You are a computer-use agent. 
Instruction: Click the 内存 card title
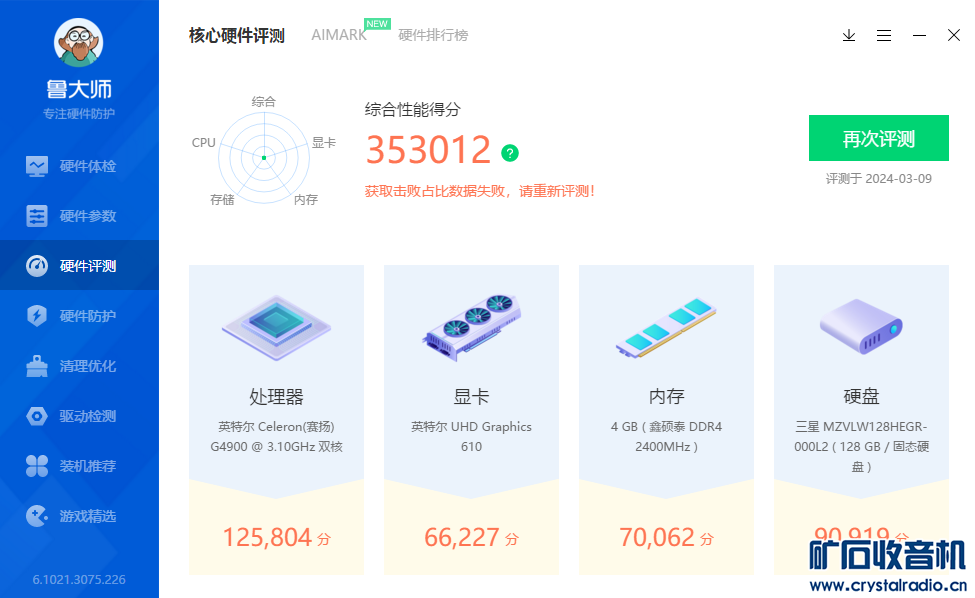tap(666, 397)
